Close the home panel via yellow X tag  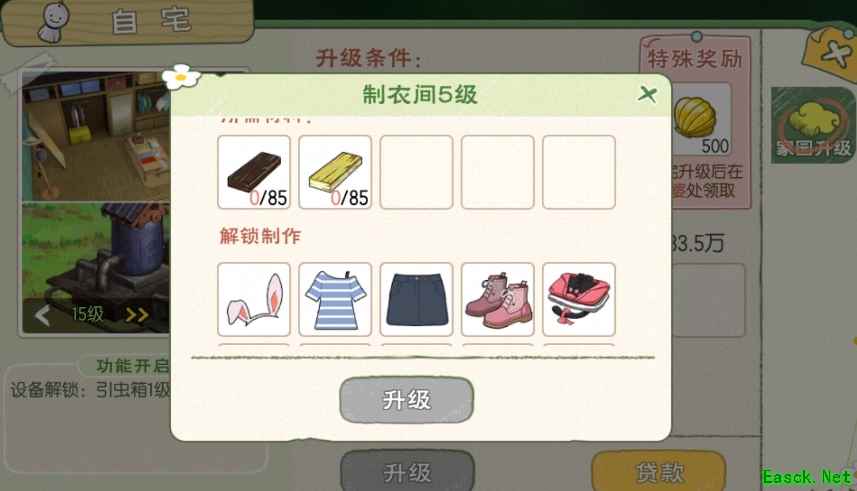[831, 53]
